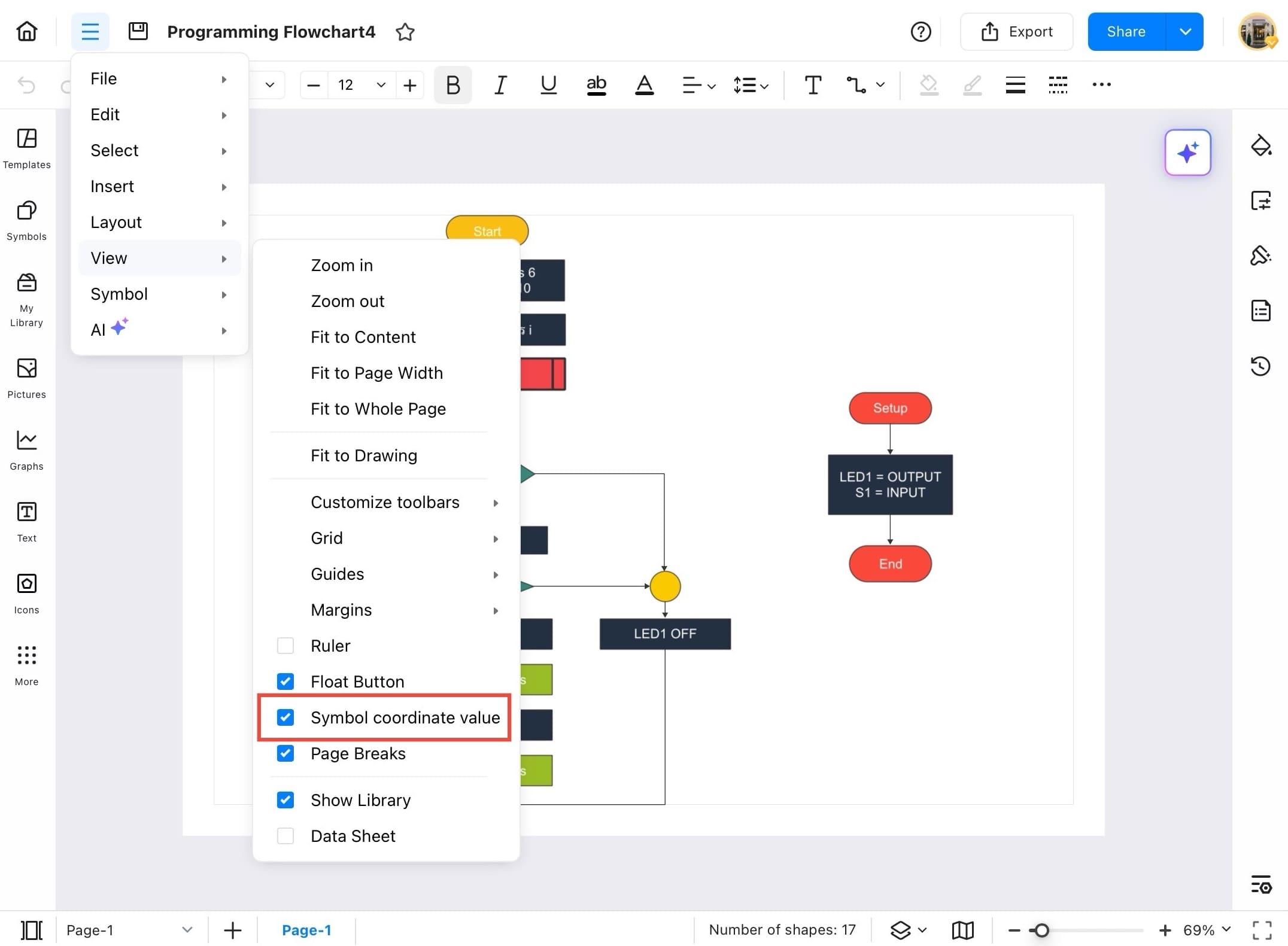Uncheck Symbol coordinate value option
Viewport: 1288px width, 946px height.
coord(285,717)
